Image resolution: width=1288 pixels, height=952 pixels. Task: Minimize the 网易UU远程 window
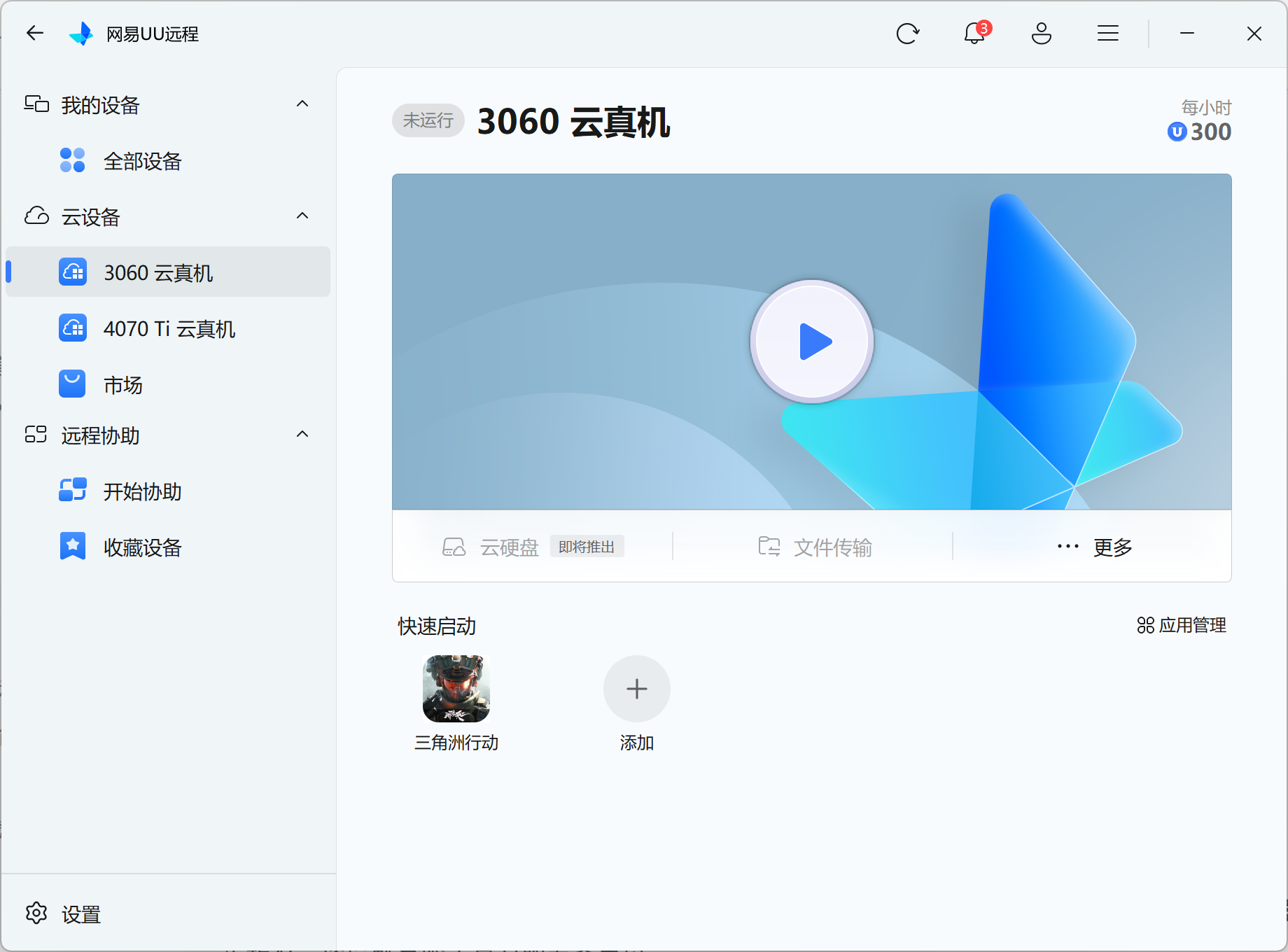pyautogui.click(x=1187, y=34)
